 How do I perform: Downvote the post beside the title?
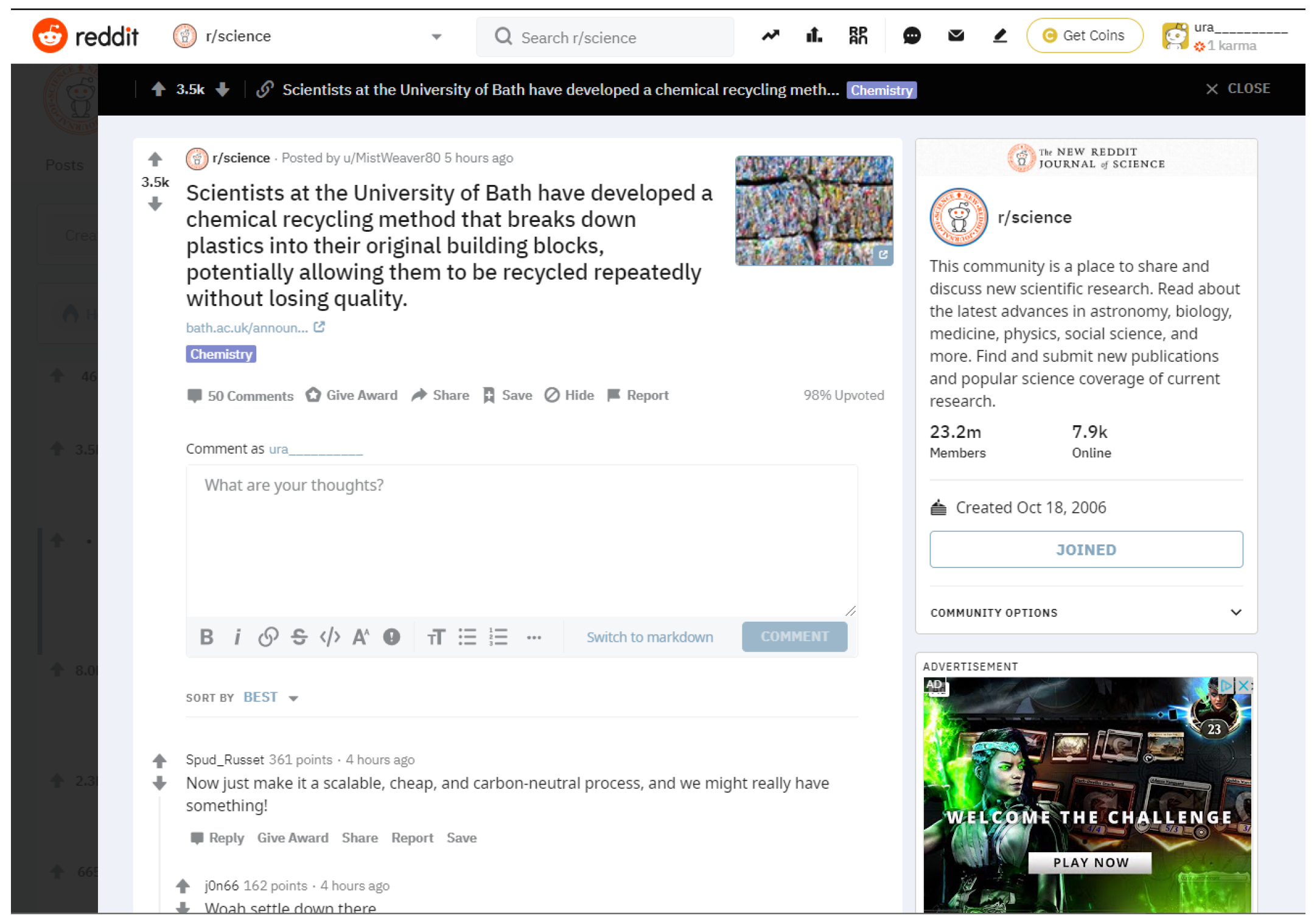pyautogui.click(x=155, y=204)
